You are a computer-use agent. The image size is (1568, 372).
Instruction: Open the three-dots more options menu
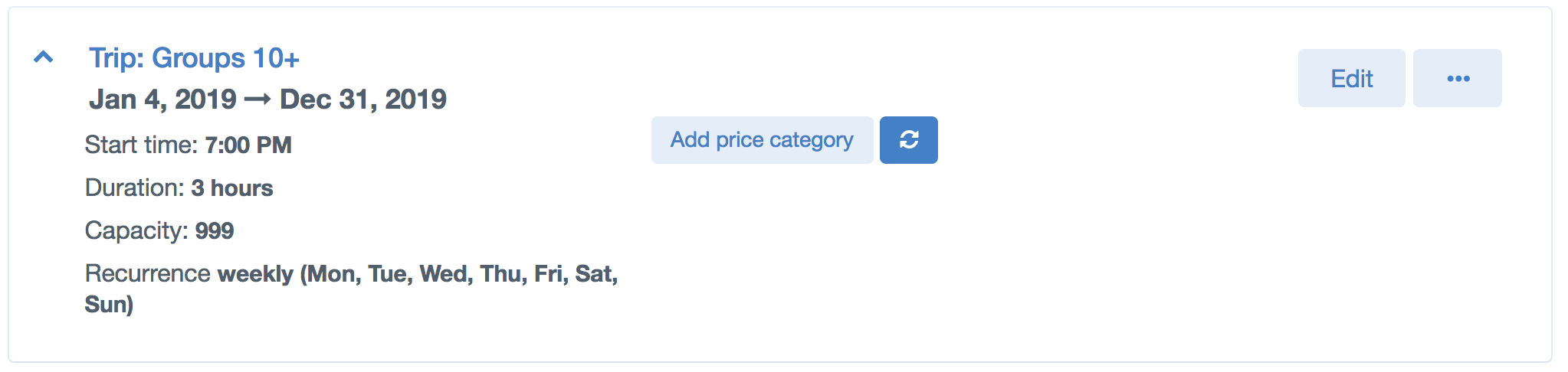click(1458, 78)
